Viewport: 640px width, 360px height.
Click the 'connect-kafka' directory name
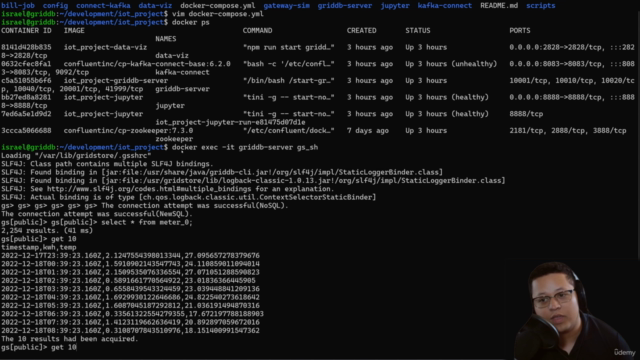tap(103, 6)
